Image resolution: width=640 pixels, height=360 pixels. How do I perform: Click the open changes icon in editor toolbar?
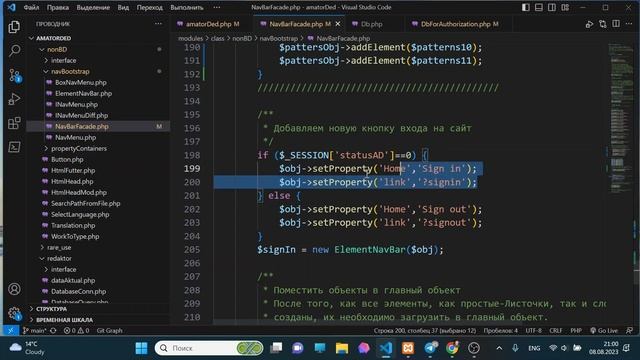(x=603, y=24)
